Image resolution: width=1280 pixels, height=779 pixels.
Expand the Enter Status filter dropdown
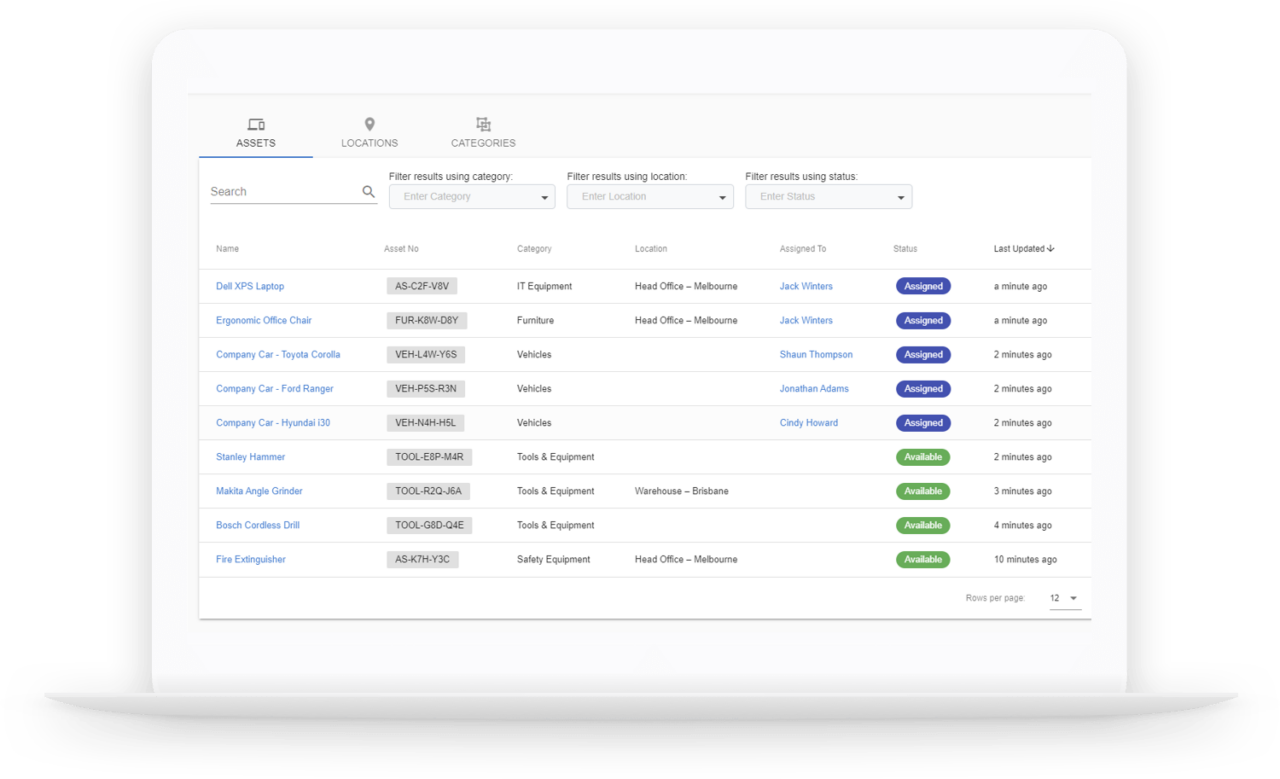[828, 197]
